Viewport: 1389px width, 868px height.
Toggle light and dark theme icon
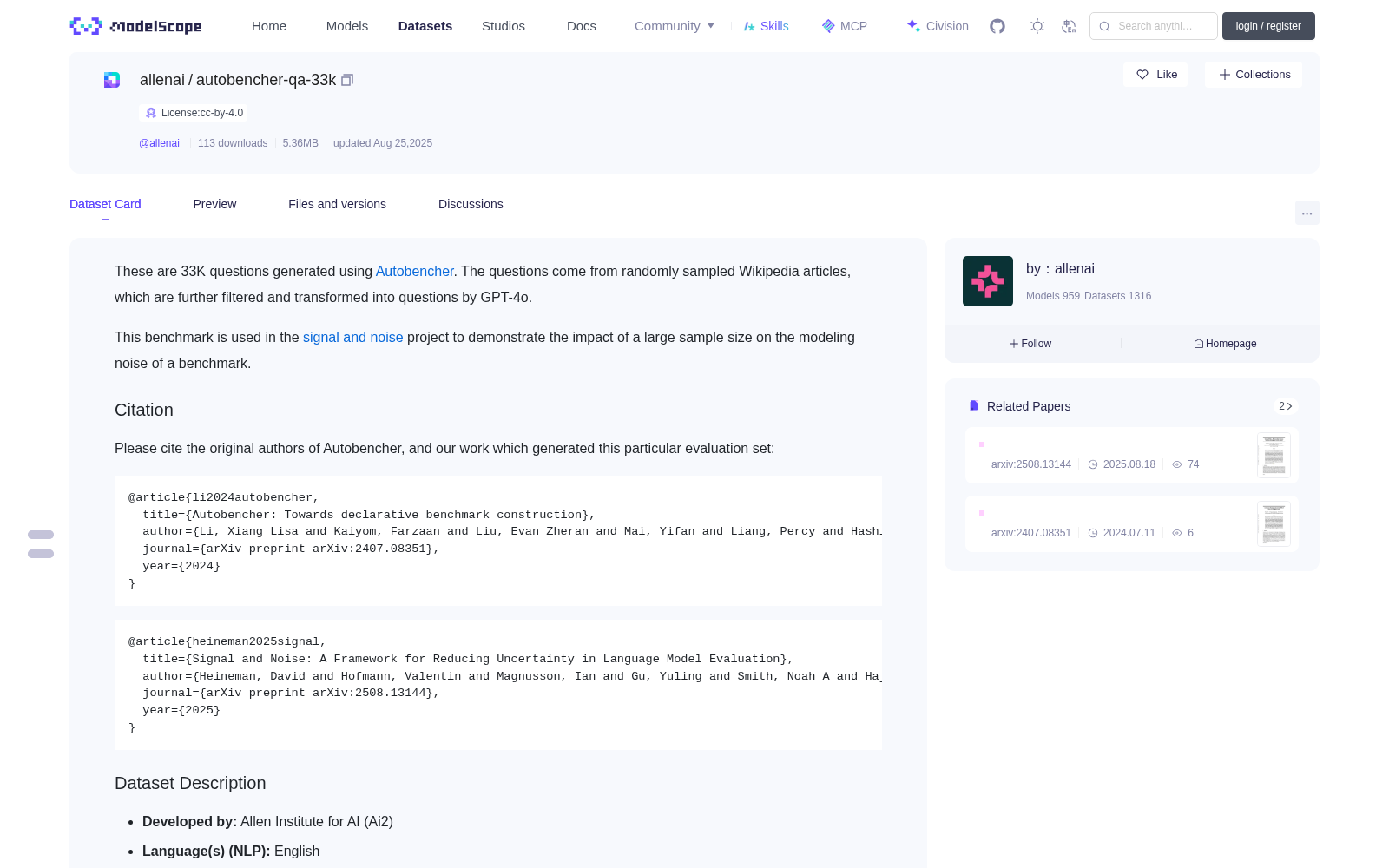(x=1037, y=26)
